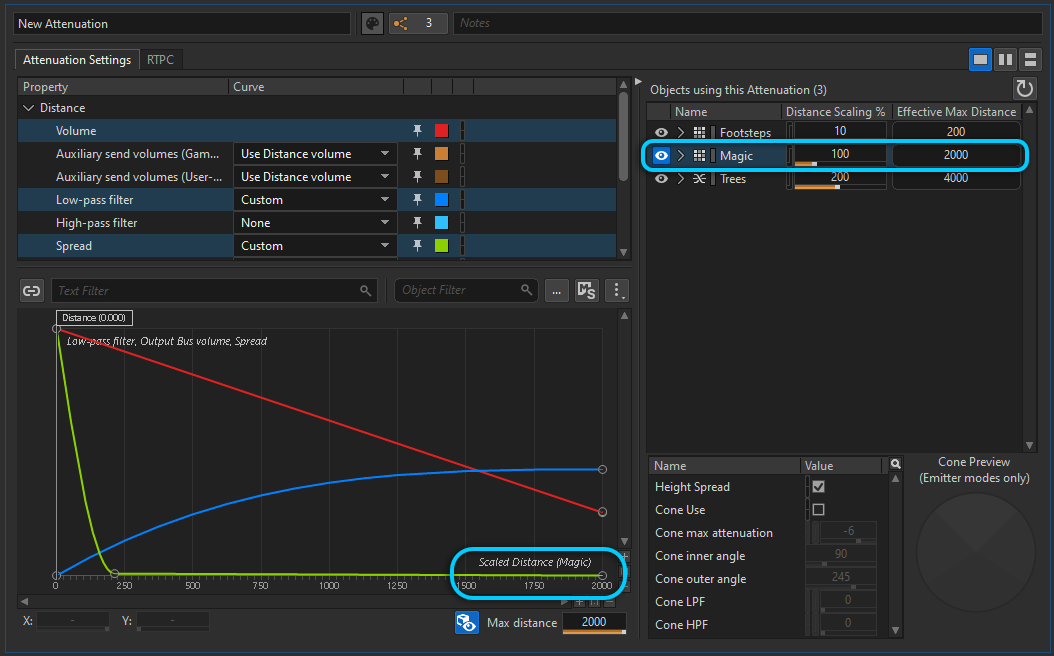1054x656 pixels.
Task: Open the color settings palette icon
Action: (x=371, y=23)
